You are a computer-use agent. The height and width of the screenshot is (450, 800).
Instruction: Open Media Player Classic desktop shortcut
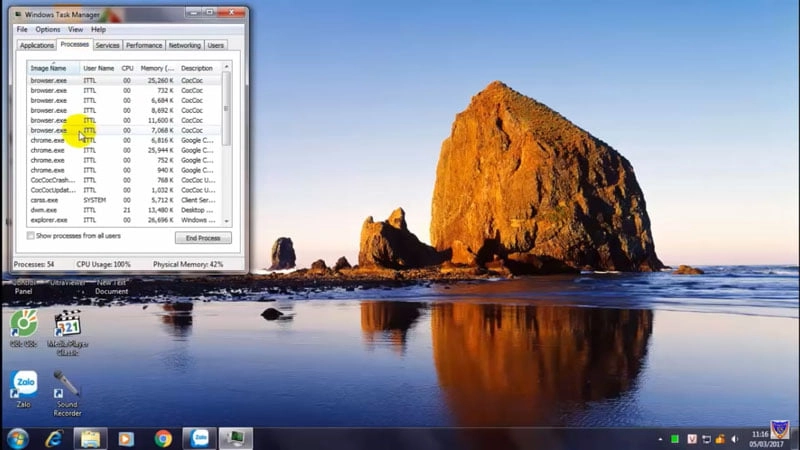coord(67,333)
